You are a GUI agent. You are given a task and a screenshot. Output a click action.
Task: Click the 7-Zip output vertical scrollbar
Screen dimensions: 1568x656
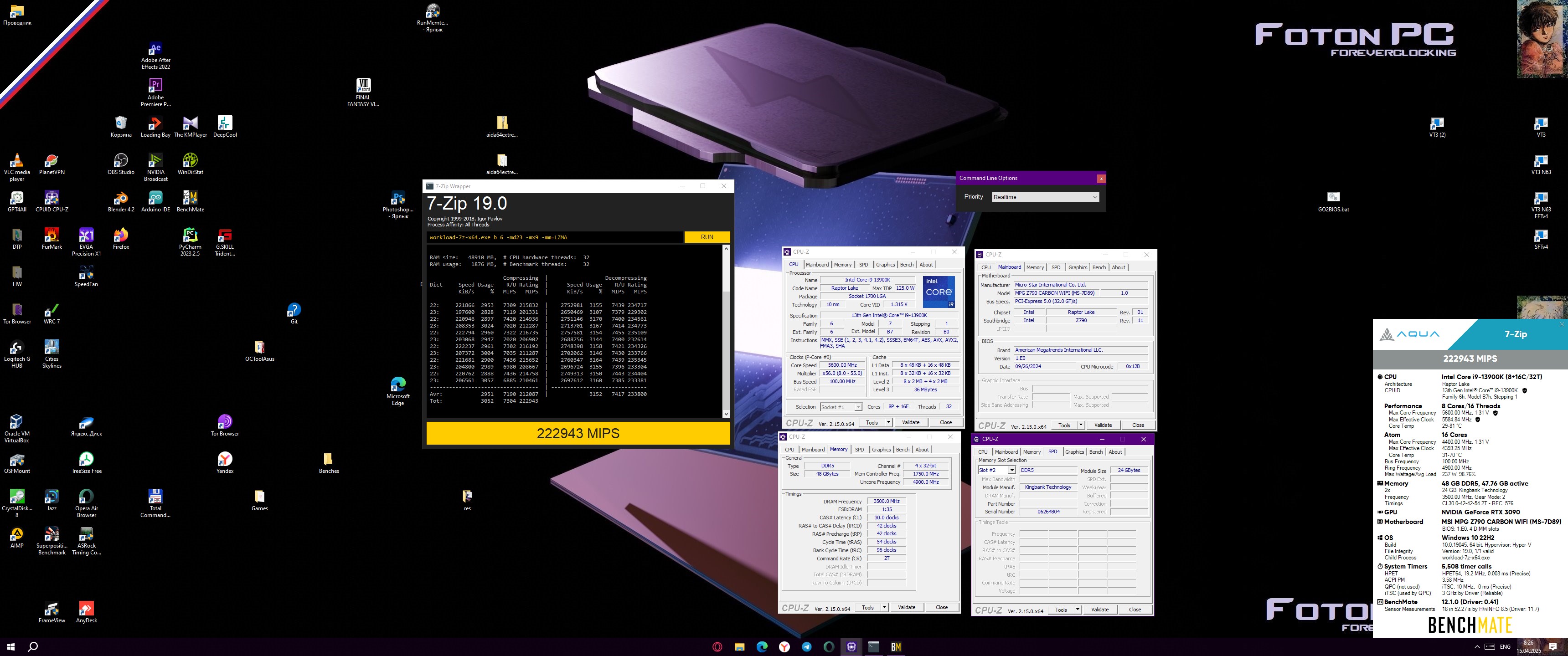[x=726, y=331]
